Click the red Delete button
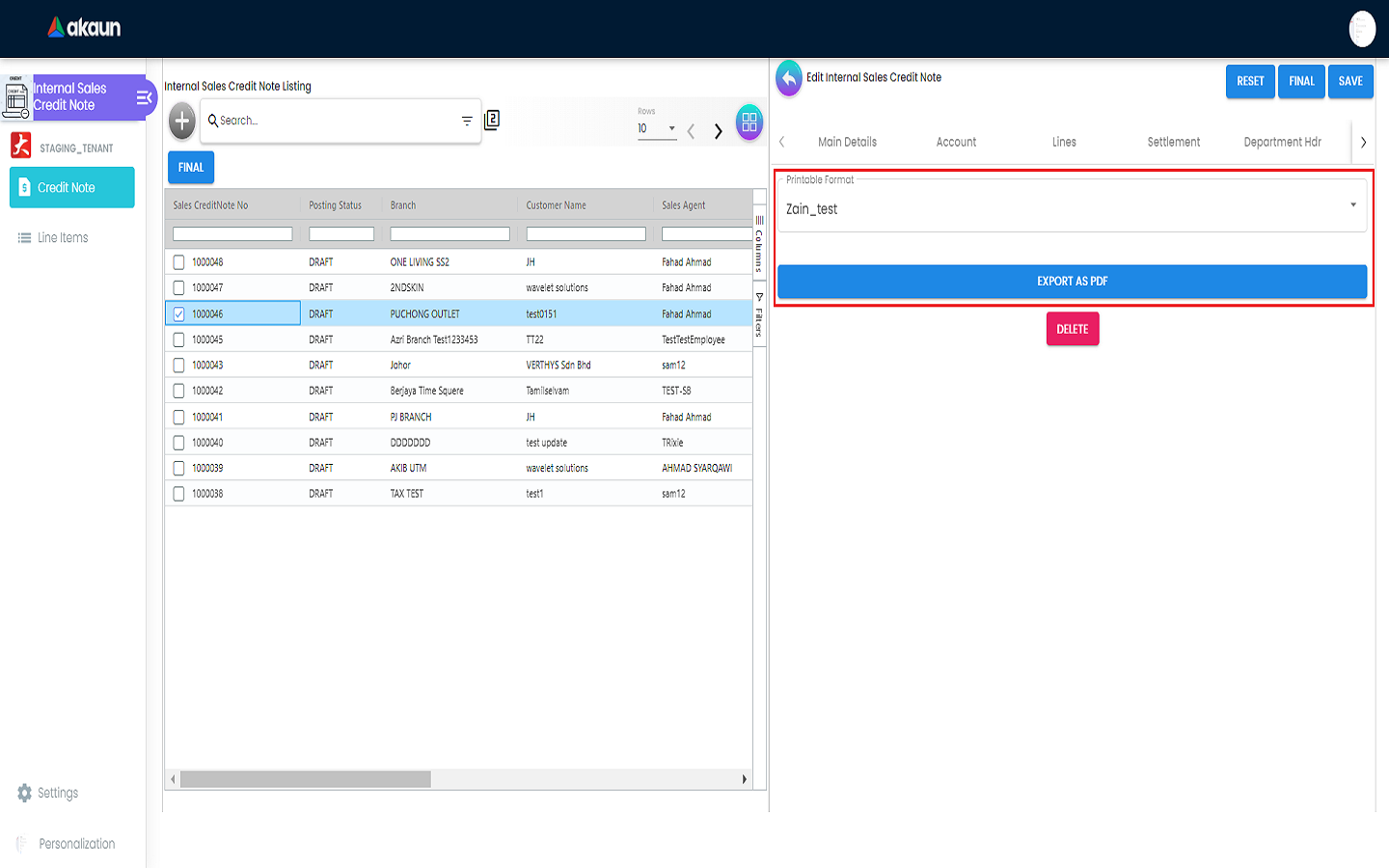The image size is (1389, 868). pos(1072,330)
